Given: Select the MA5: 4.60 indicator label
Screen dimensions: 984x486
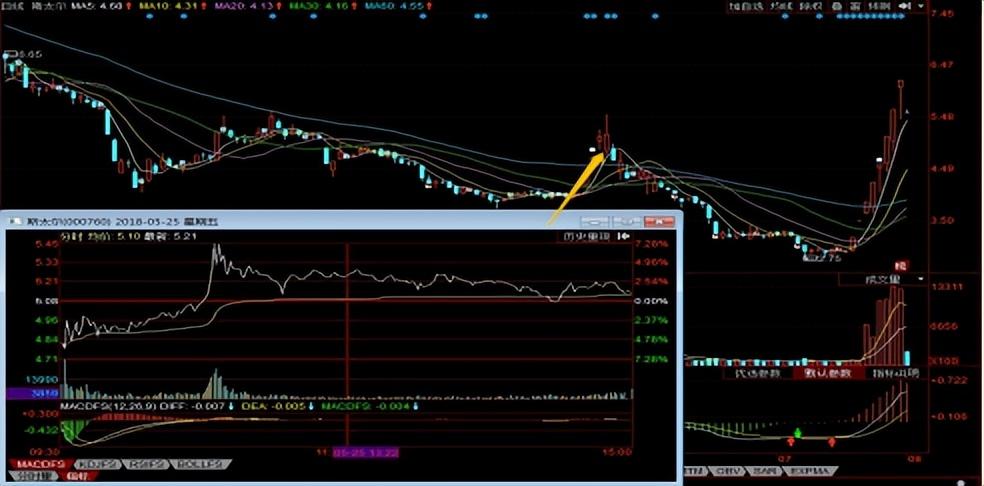Looking at the screenshot, I should click(x=99, y=6).
